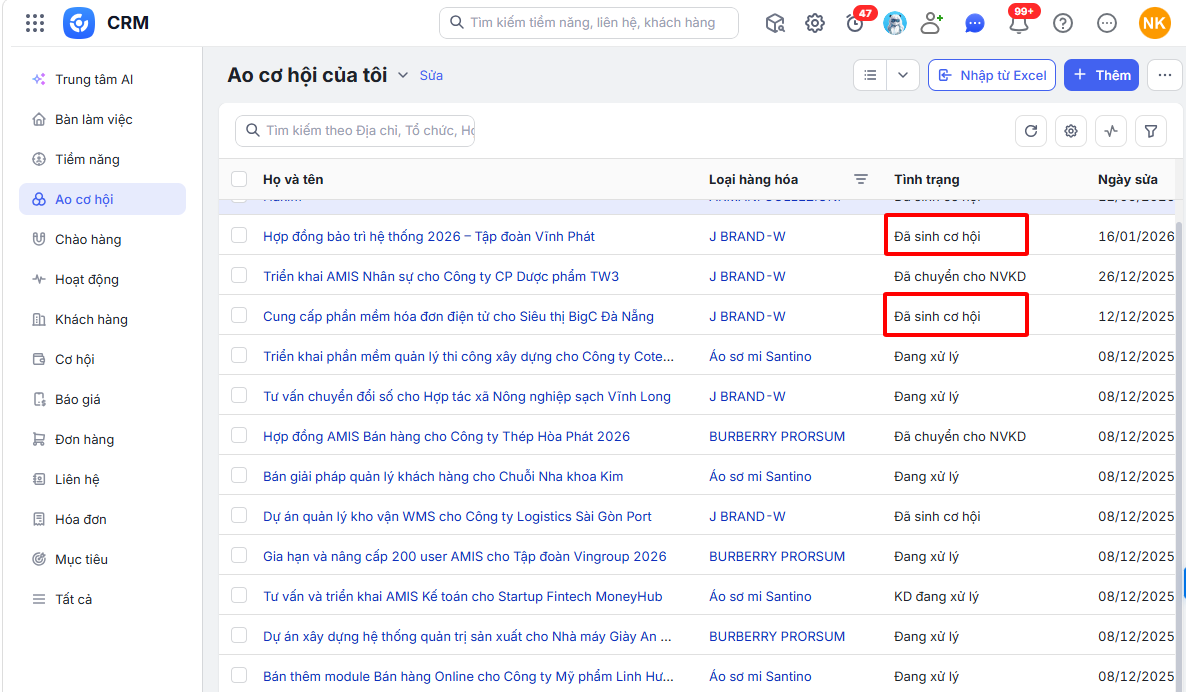Focus the global search field
Screen dimensions: 1186x692
(x=588, y=23)
